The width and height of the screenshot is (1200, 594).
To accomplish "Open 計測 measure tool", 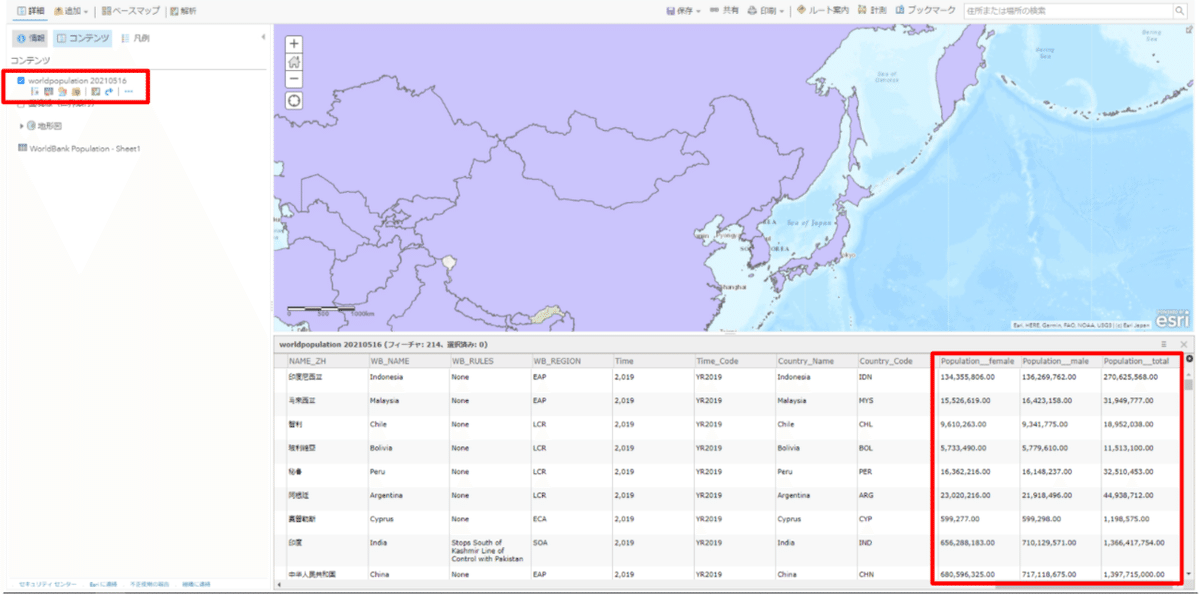I will [x=872, y=11].
